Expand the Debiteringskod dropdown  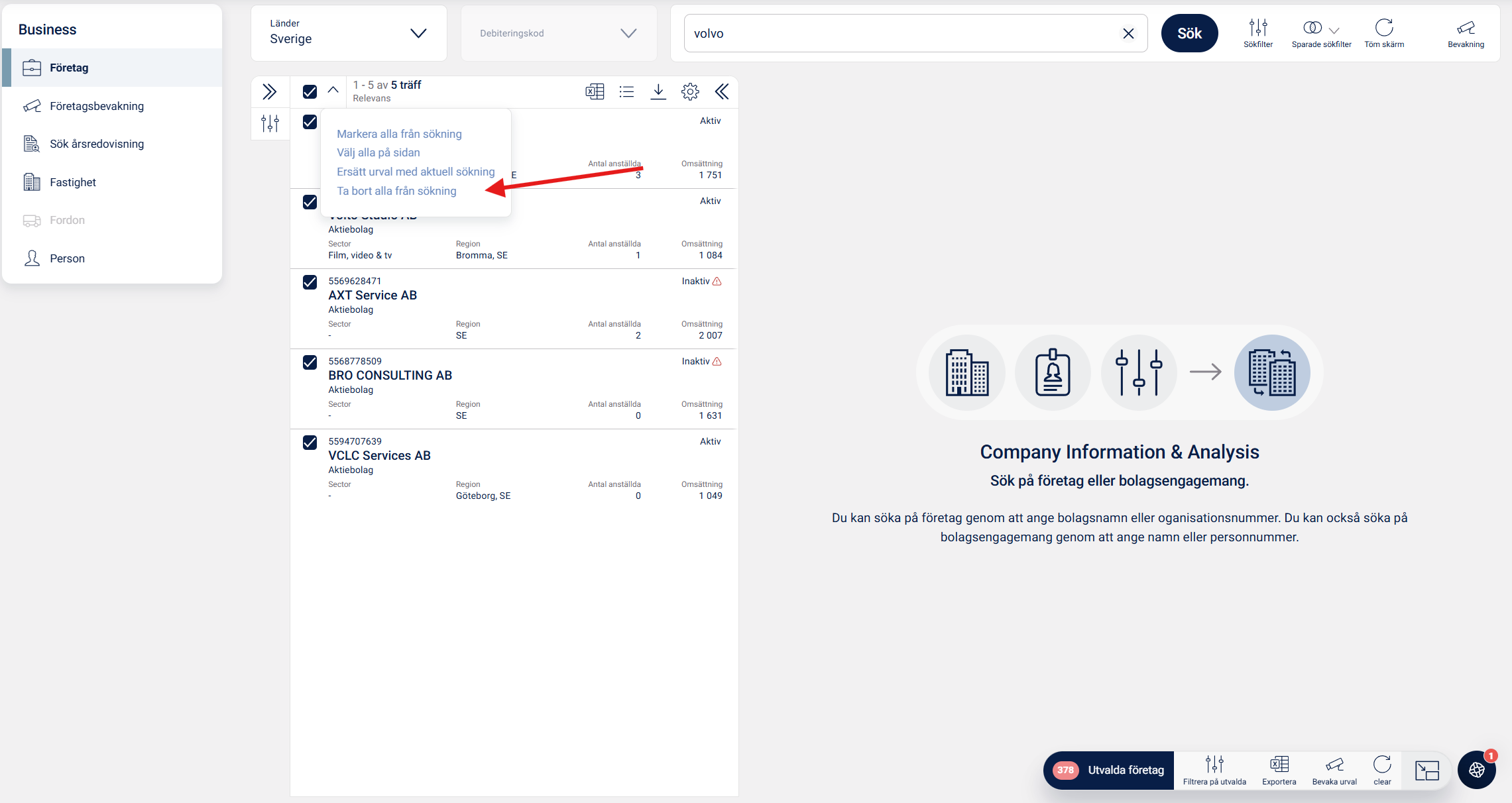point(558,33)
